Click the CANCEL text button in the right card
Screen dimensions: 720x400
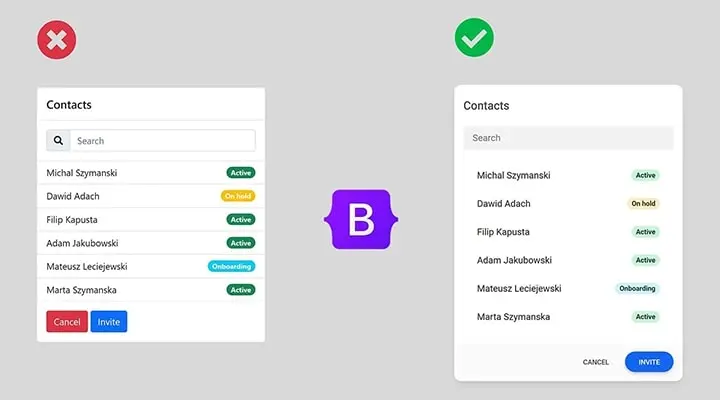pyautogui.click(x=596, y=362)
